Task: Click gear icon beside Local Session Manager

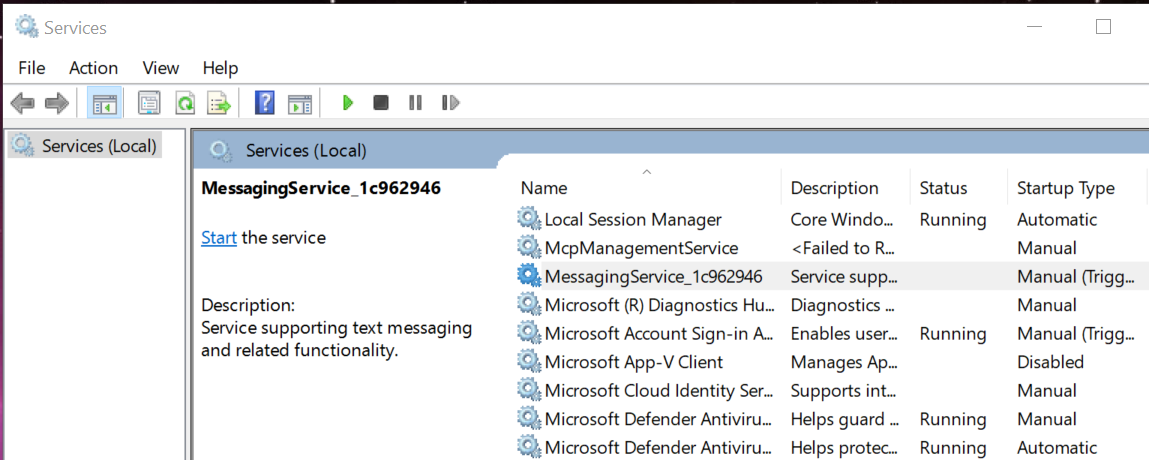Action: coord(528,219)
